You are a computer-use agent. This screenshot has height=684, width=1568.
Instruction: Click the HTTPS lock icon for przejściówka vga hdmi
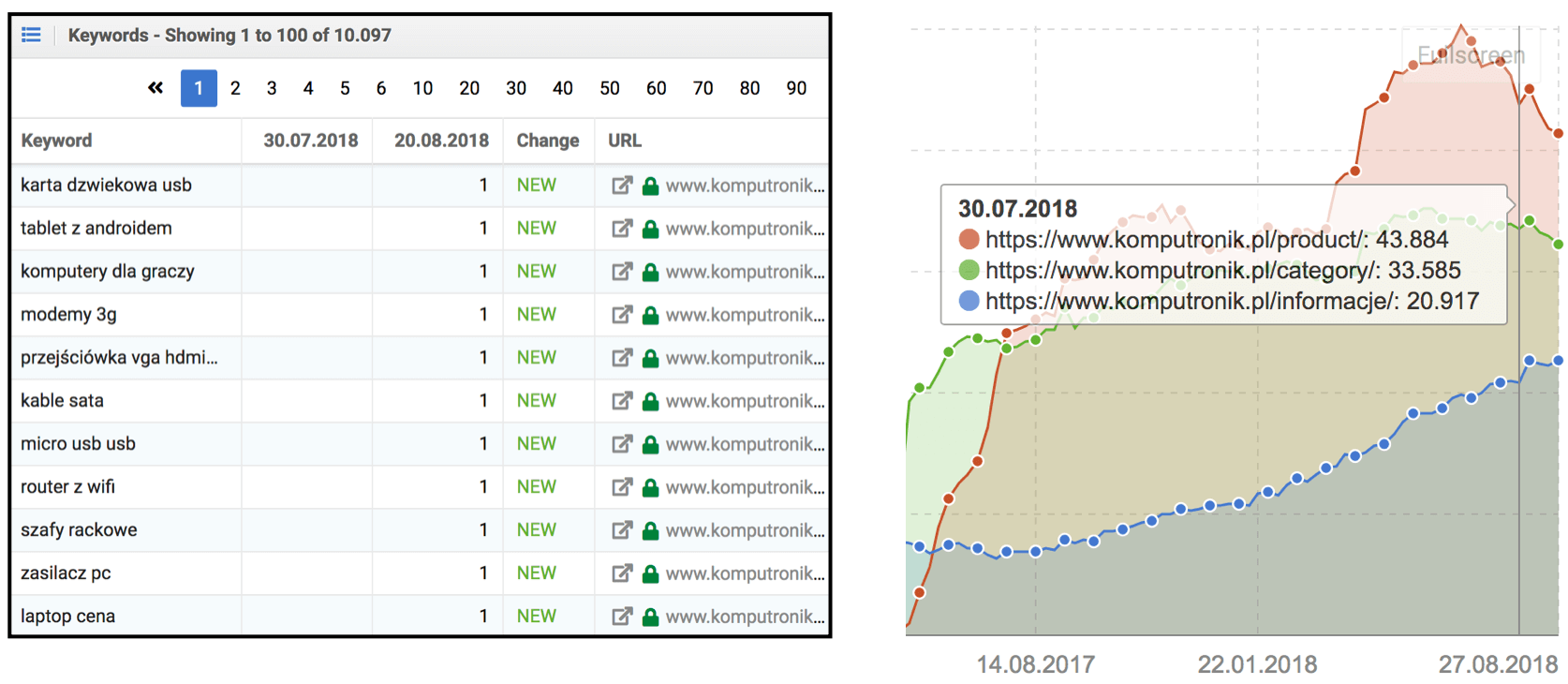click(x=650, y=358)
